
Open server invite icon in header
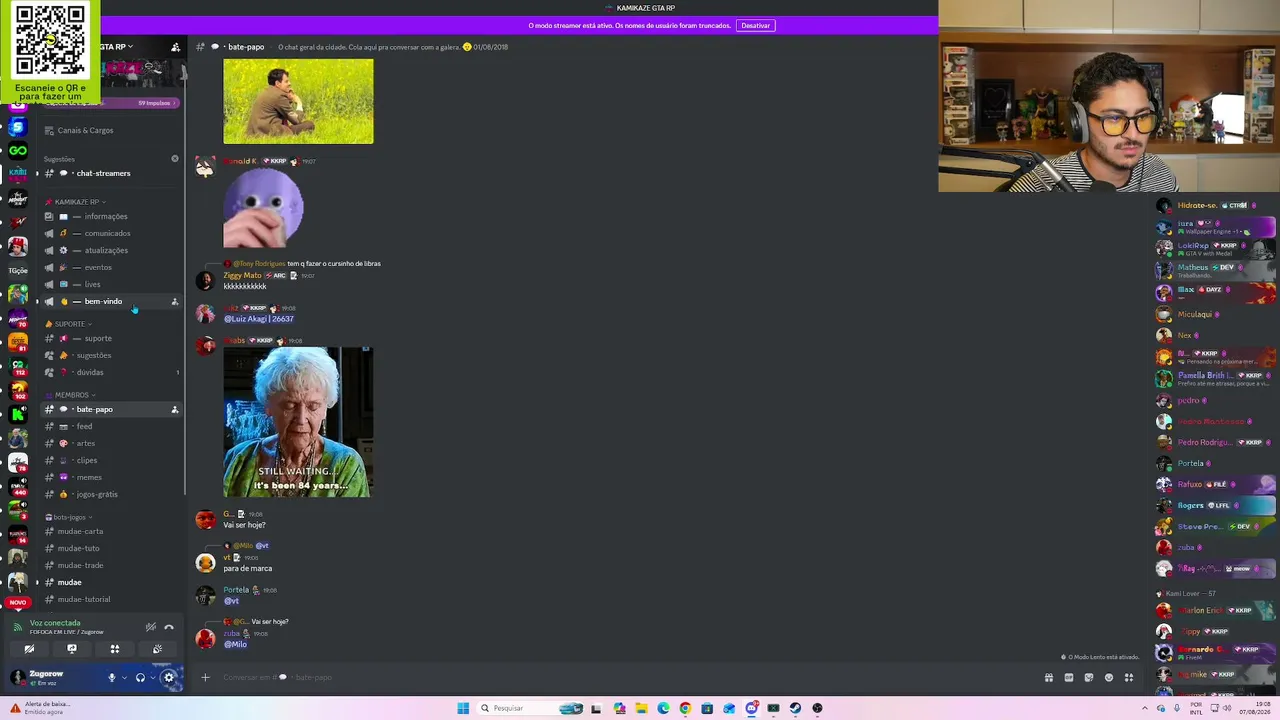point(176,47)
